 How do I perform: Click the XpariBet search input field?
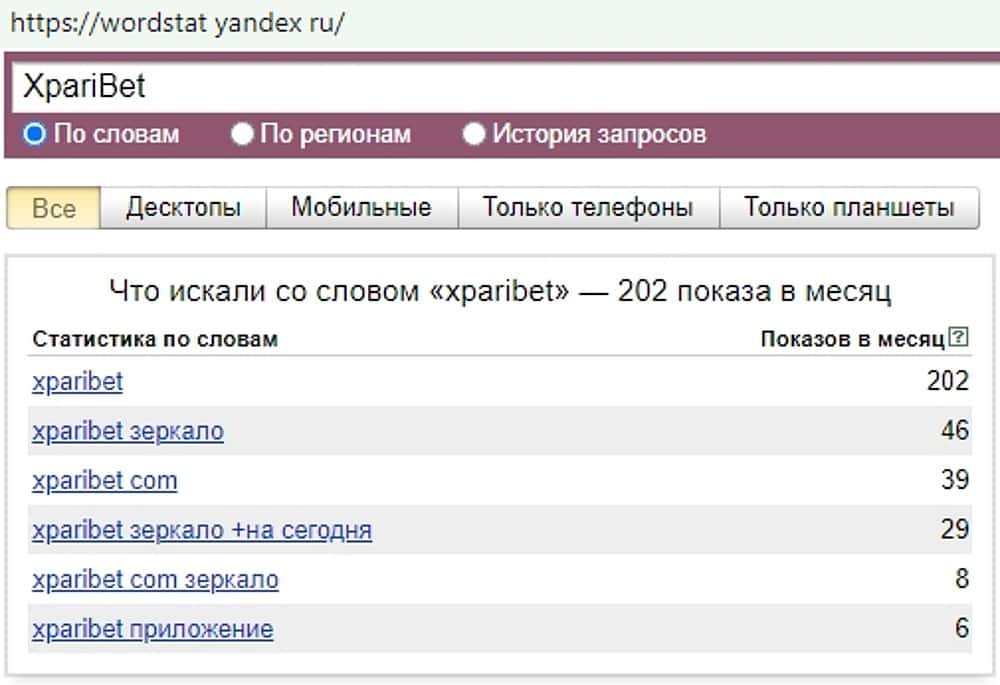click(500, 87)
